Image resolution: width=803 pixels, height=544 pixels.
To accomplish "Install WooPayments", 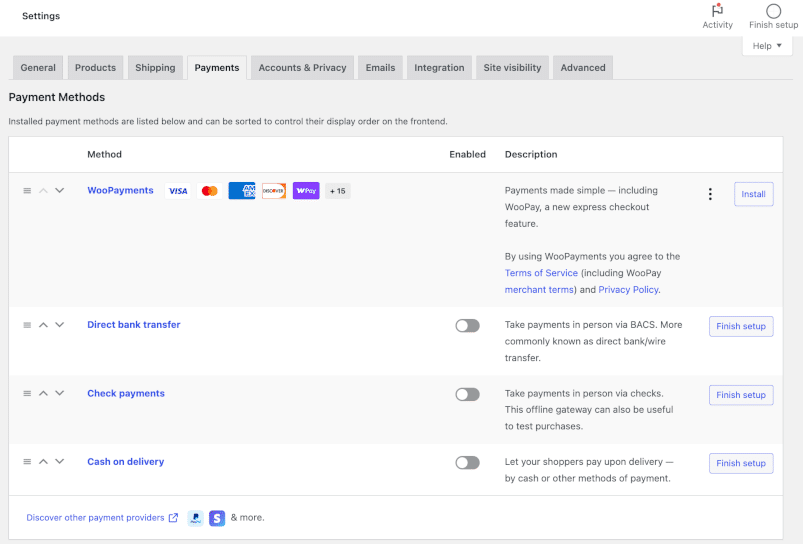I will (x=753, y=194).
